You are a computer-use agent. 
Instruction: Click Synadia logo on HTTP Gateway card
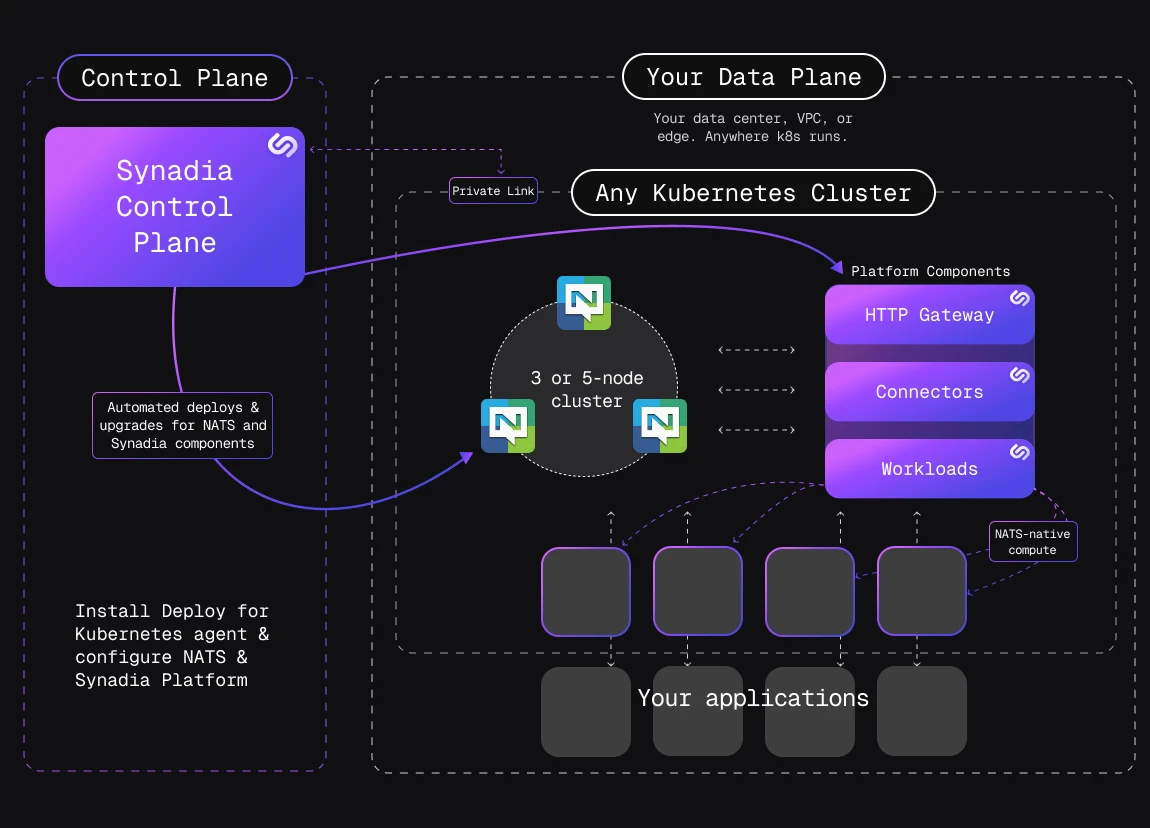pos(1020,298)
